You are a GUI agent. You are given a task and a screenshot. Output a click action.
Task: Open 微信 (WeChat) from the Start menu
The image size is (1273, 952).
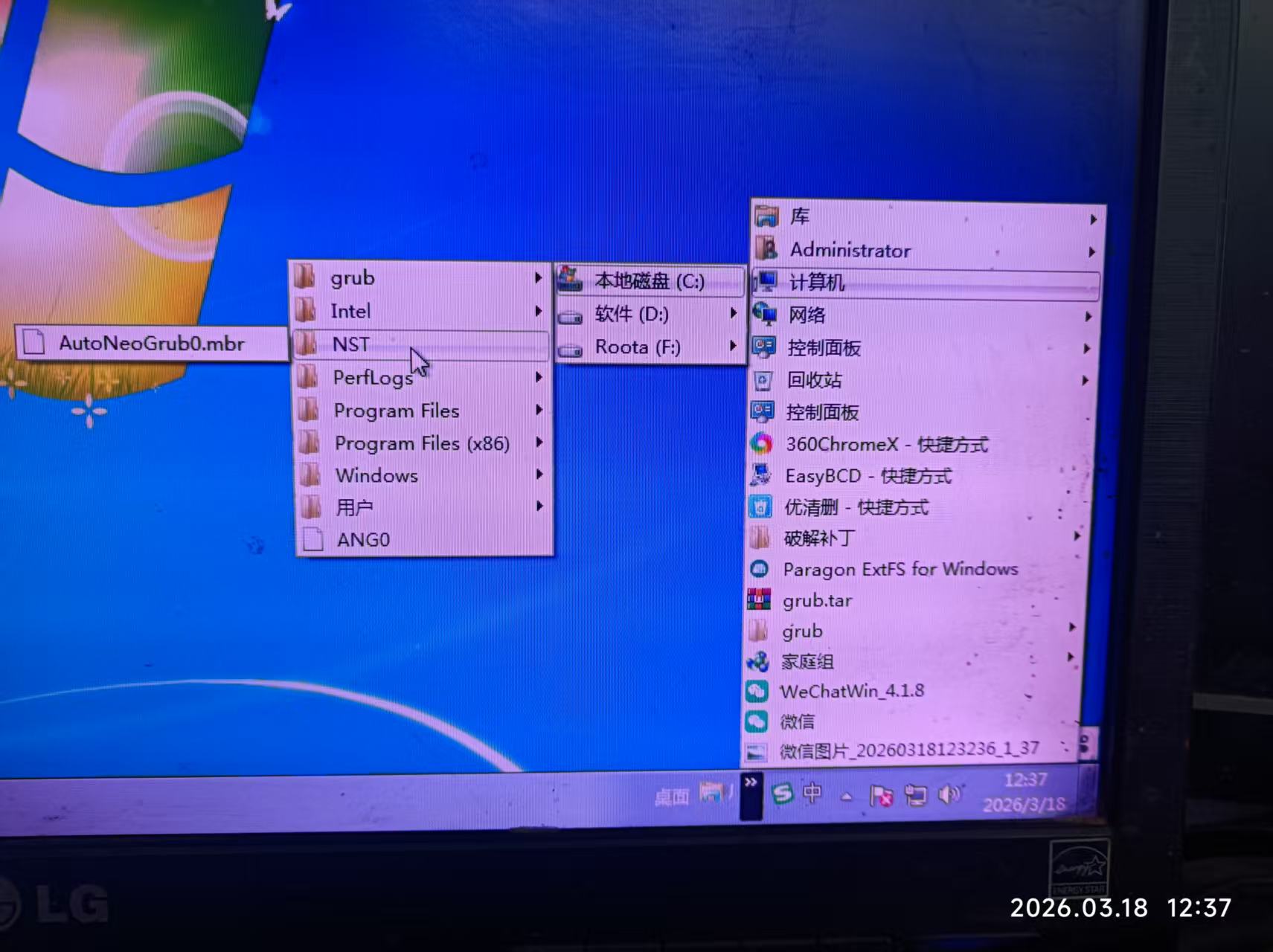pos(798,721)
